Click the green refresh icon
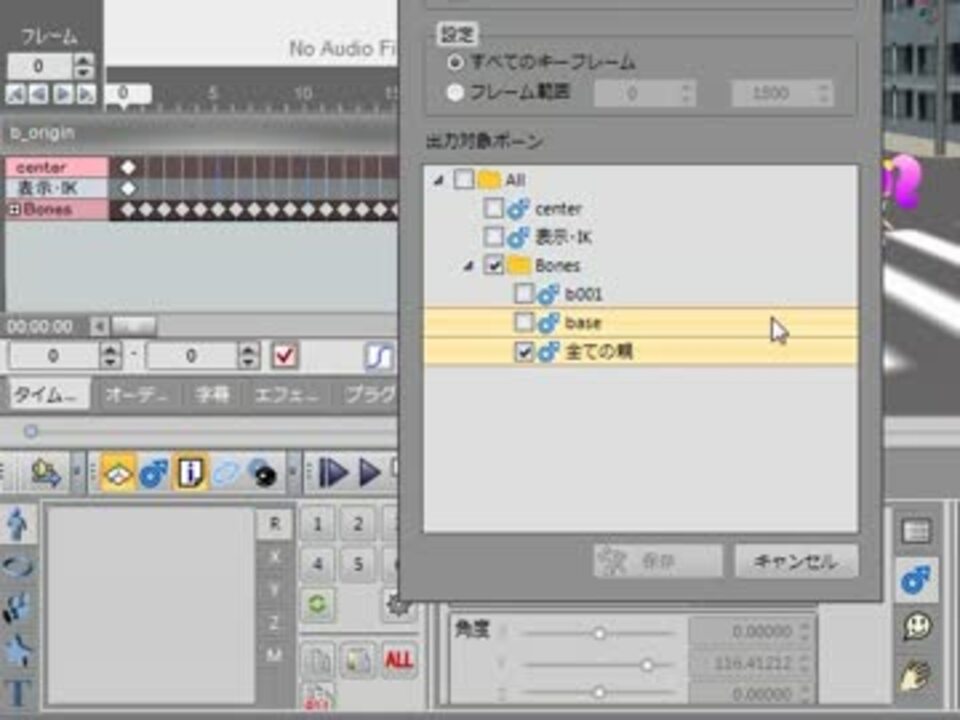The image size is (960, 720). (x=317, y=605)
